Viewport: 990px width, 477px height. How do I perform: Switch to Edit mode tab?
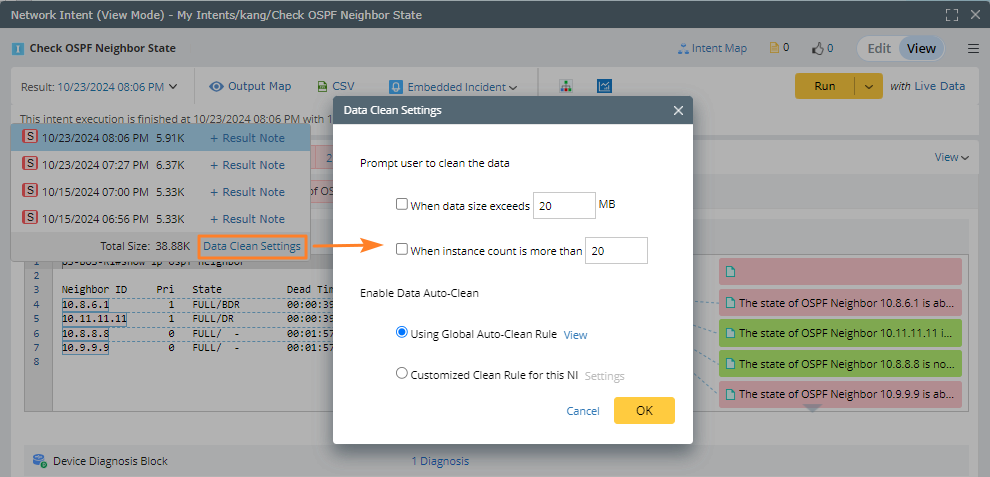point(878,48)
